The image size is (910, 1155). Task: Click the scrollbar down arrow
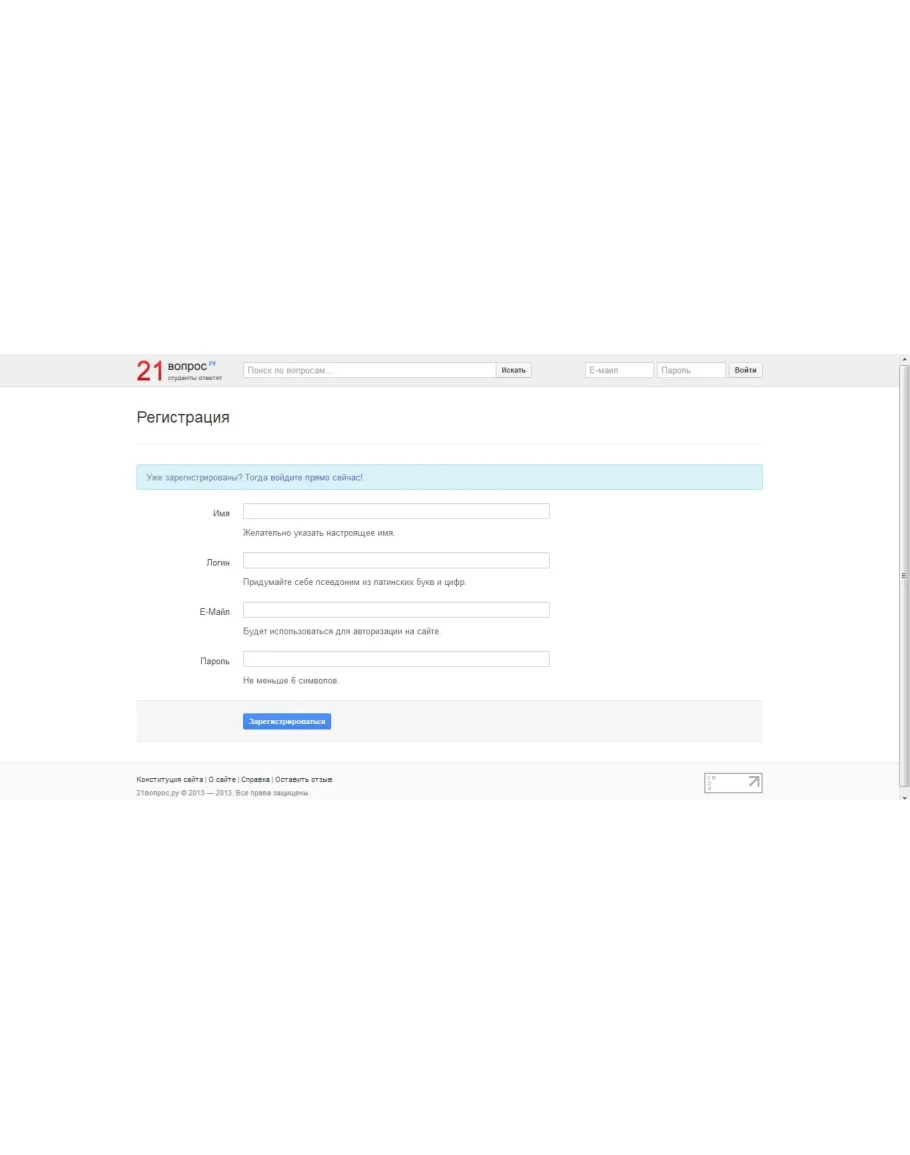(904, 796)
